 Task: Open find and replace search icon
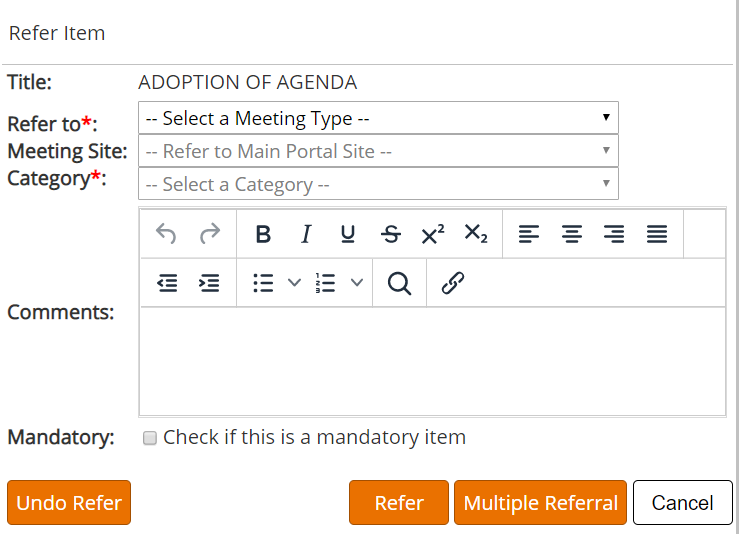pyautogui.click(x=399, y=283)
